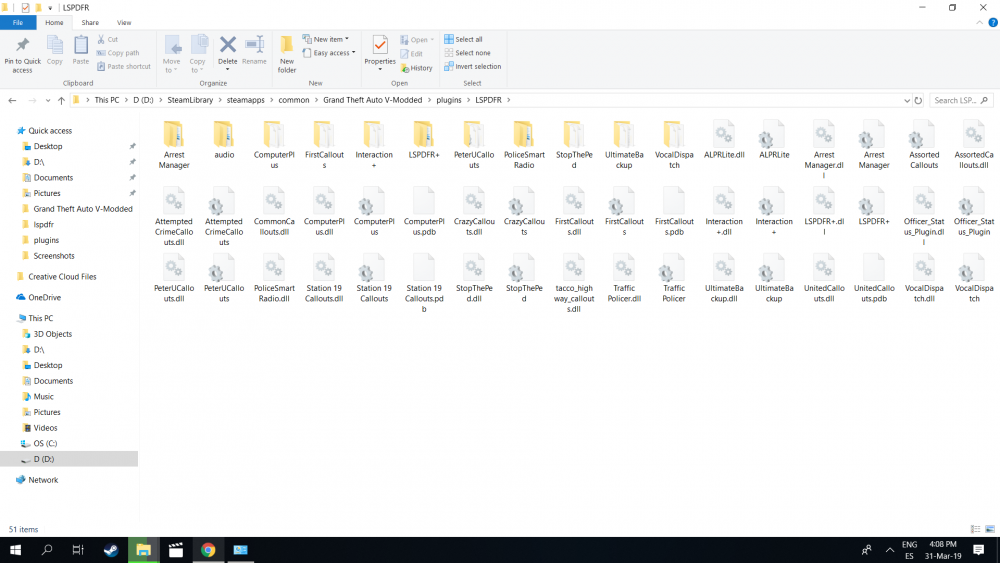Open Chrome from the taskbar
The width and height of the screenshot is (1000, 563).
point(208,550)
